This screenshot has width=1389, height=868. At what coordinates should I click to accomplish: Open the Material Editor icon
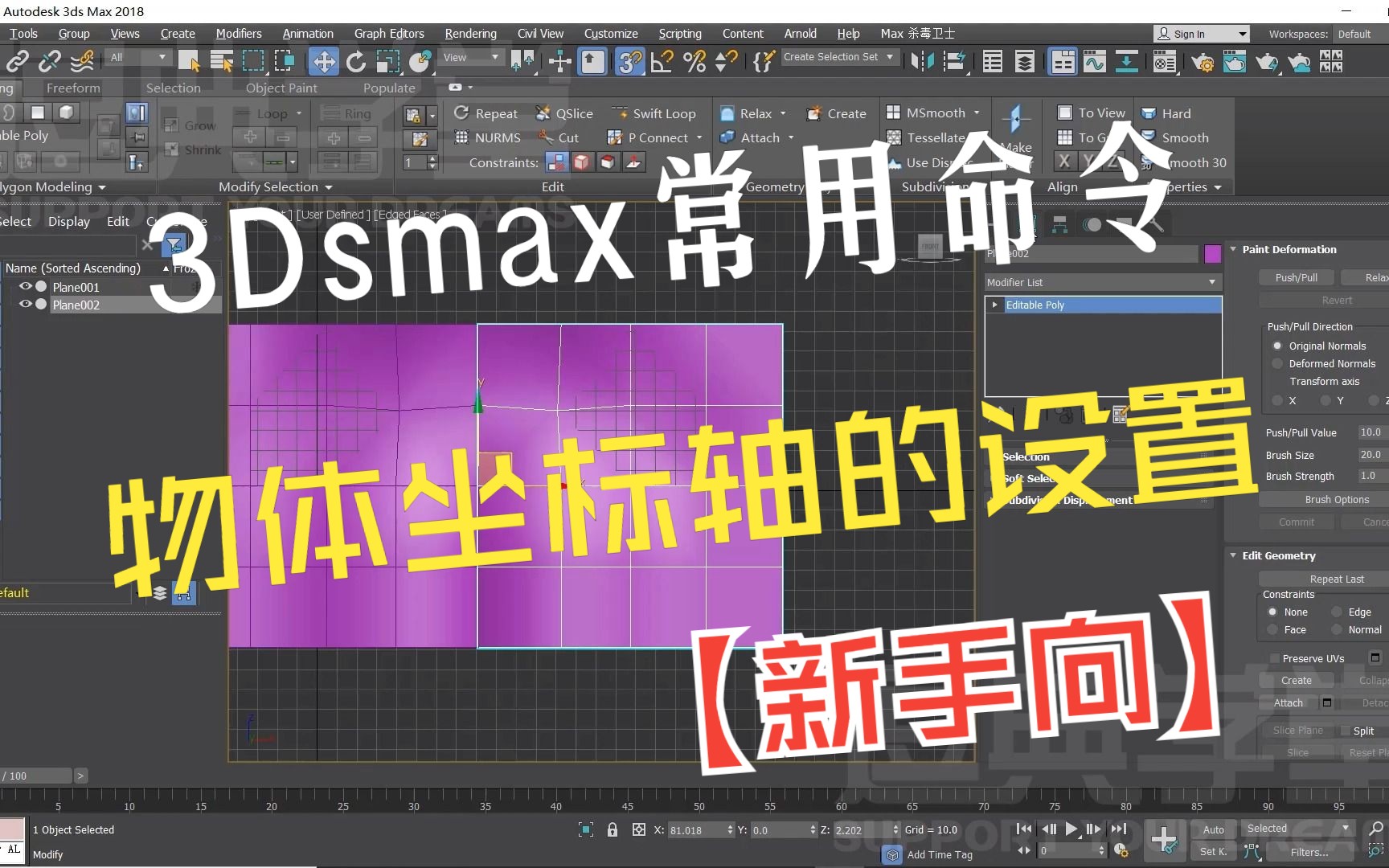(x=1164, y=61)
